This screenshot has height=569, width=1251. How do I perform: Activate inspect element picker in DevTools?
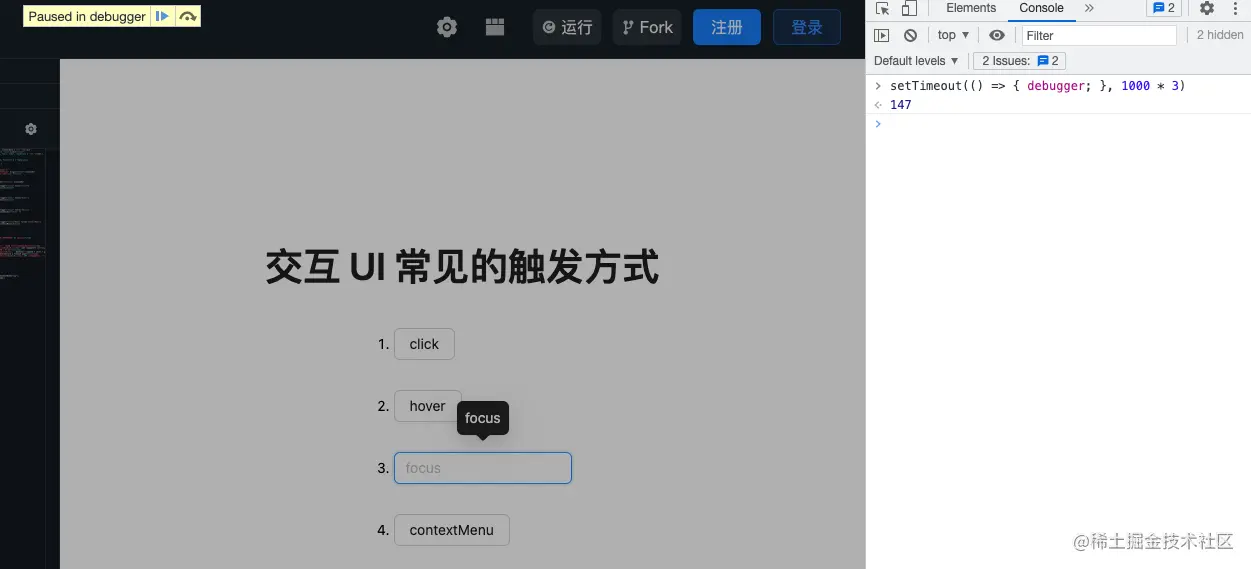click(882, 8)
